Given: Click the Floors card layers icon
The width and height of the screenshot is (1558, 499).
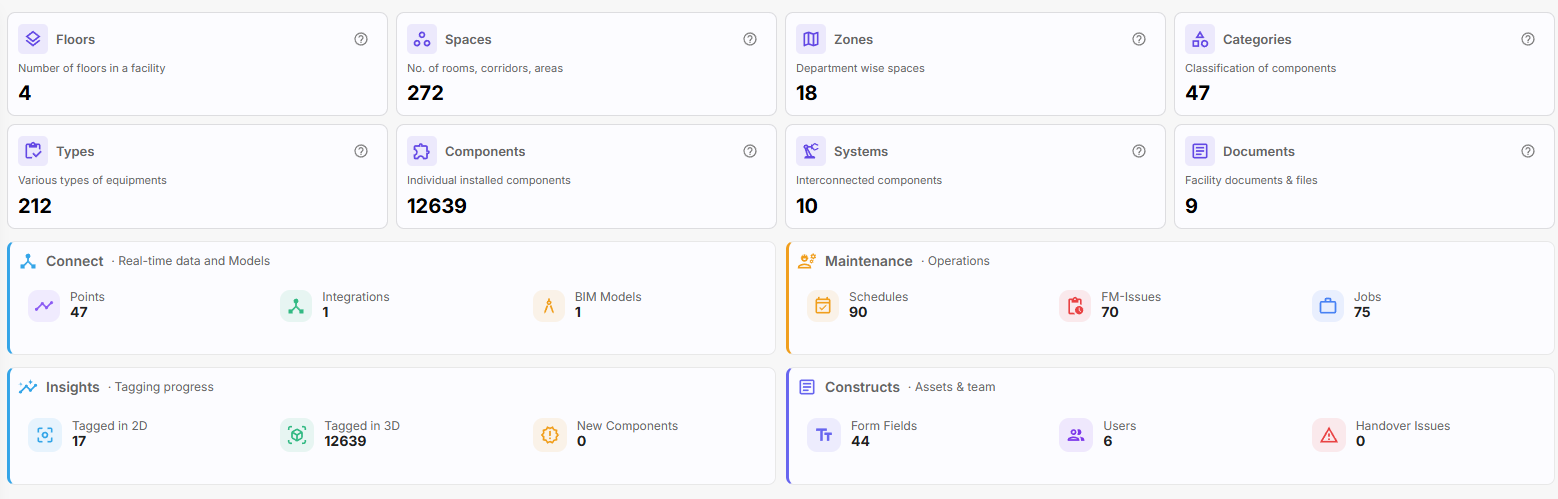Looking at the screenshot, I should point(33,39).
